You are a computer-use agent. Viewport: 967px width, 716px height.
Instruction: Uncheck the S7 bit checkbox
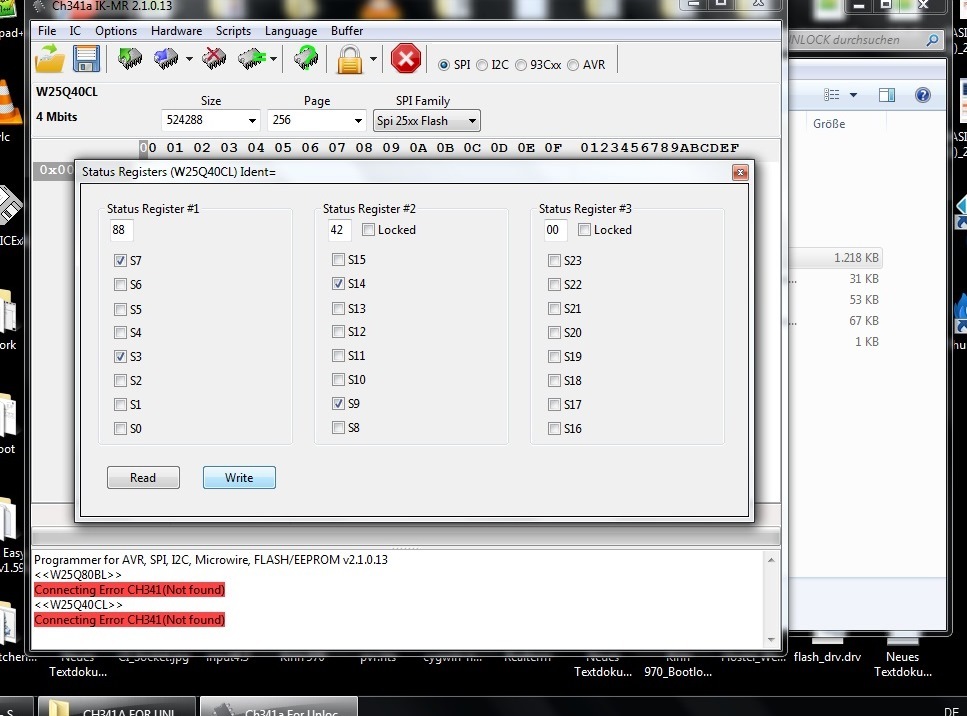click(120, 260)
